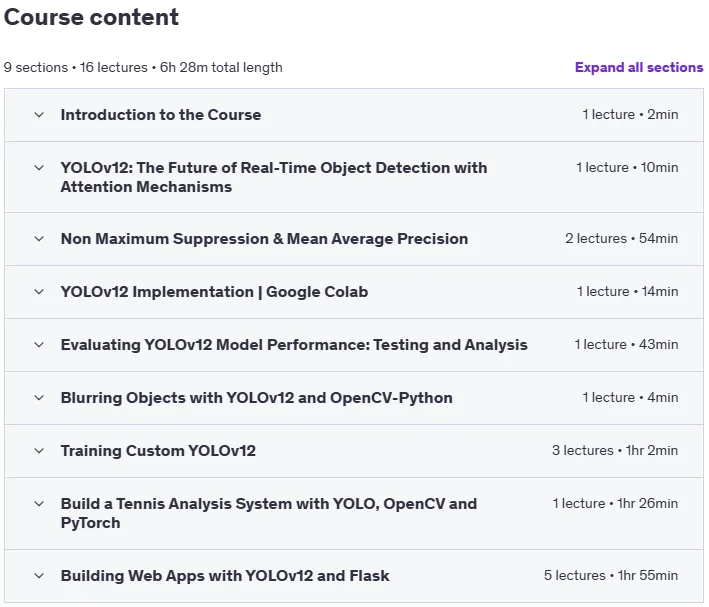Expand chevron for Evaluating YOLOv12 Model Performance
Image resolution: width=709 pixels, height=607 pixels.
tap(39, 345)
